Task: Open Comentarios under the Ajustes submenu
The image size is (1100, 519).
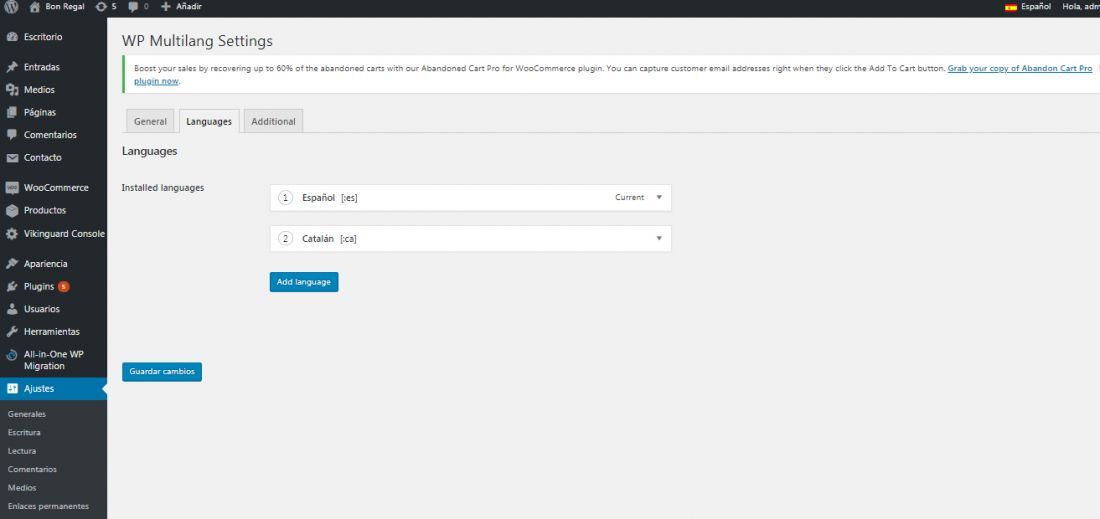Action: coord(32,469)
